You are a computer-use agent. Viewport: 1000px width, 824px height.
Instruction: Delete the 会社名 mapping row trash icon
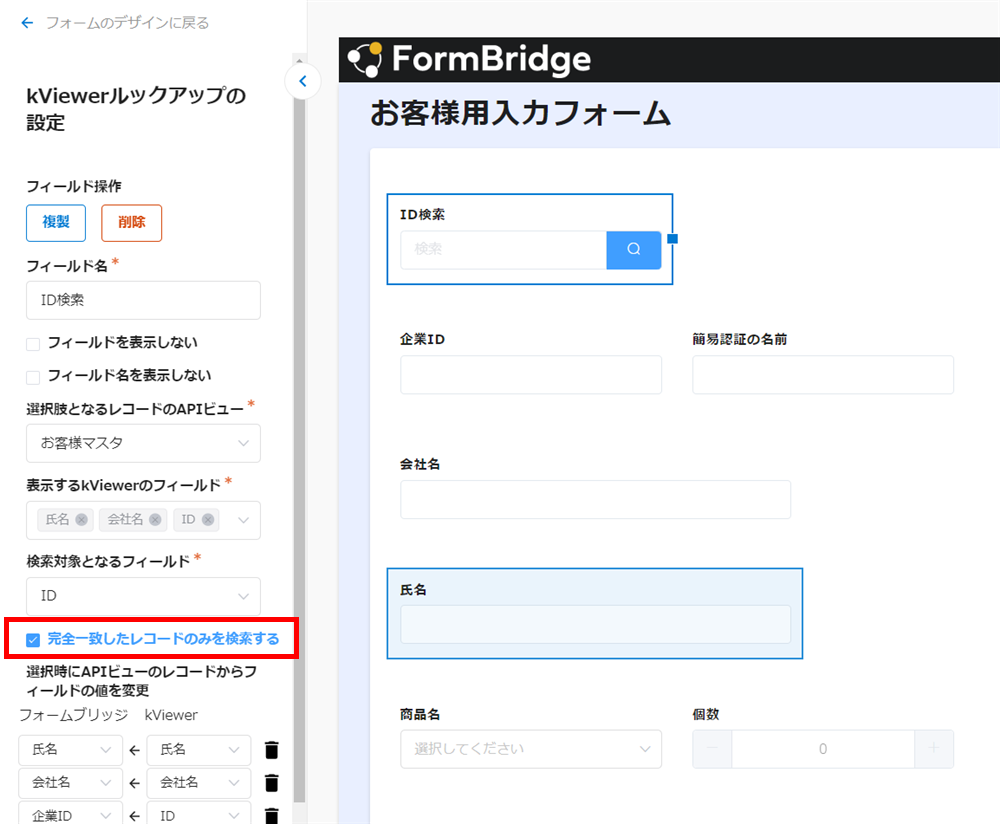click(271, 783)
